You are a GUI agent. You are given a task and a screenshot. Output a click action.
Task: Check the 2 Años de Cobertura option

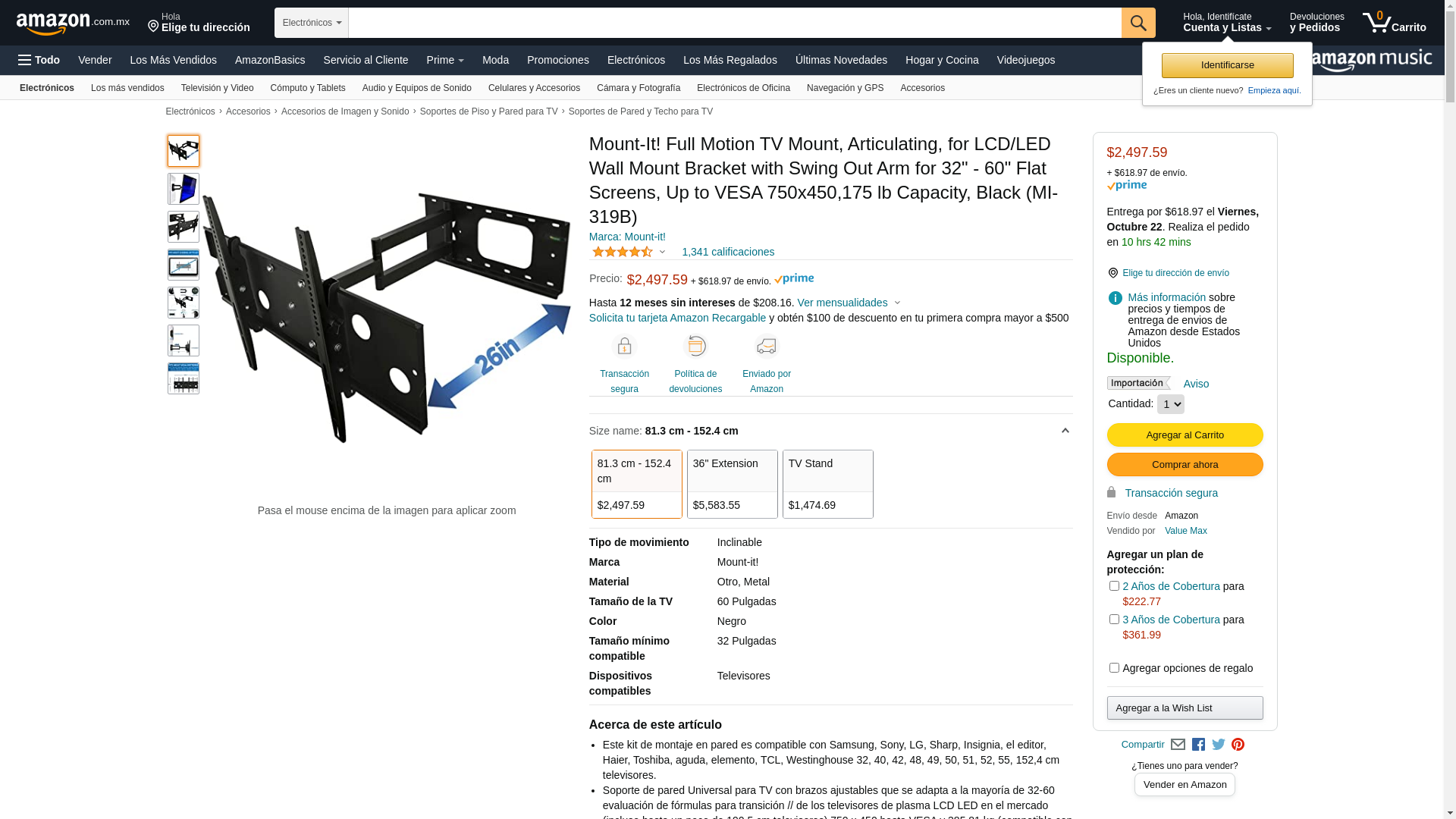1114,586
